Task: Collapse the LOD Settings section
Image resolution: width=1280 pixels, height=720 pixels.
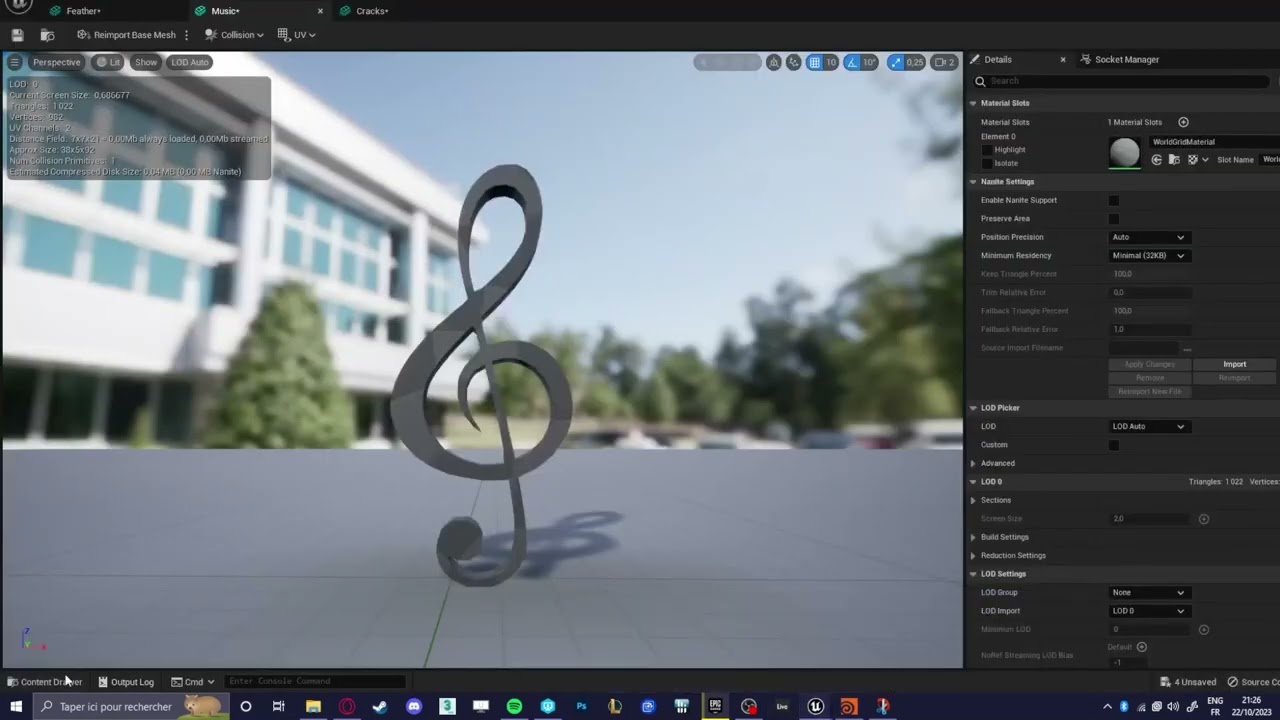Action: (973, 574)
